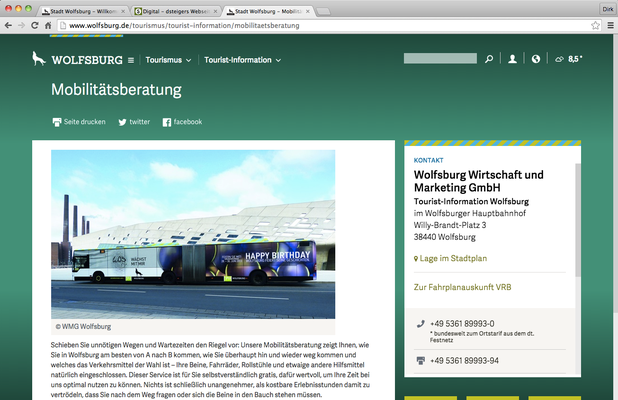
Task: Click the contact box scrollbar
Action: click(x=578, y=220)
